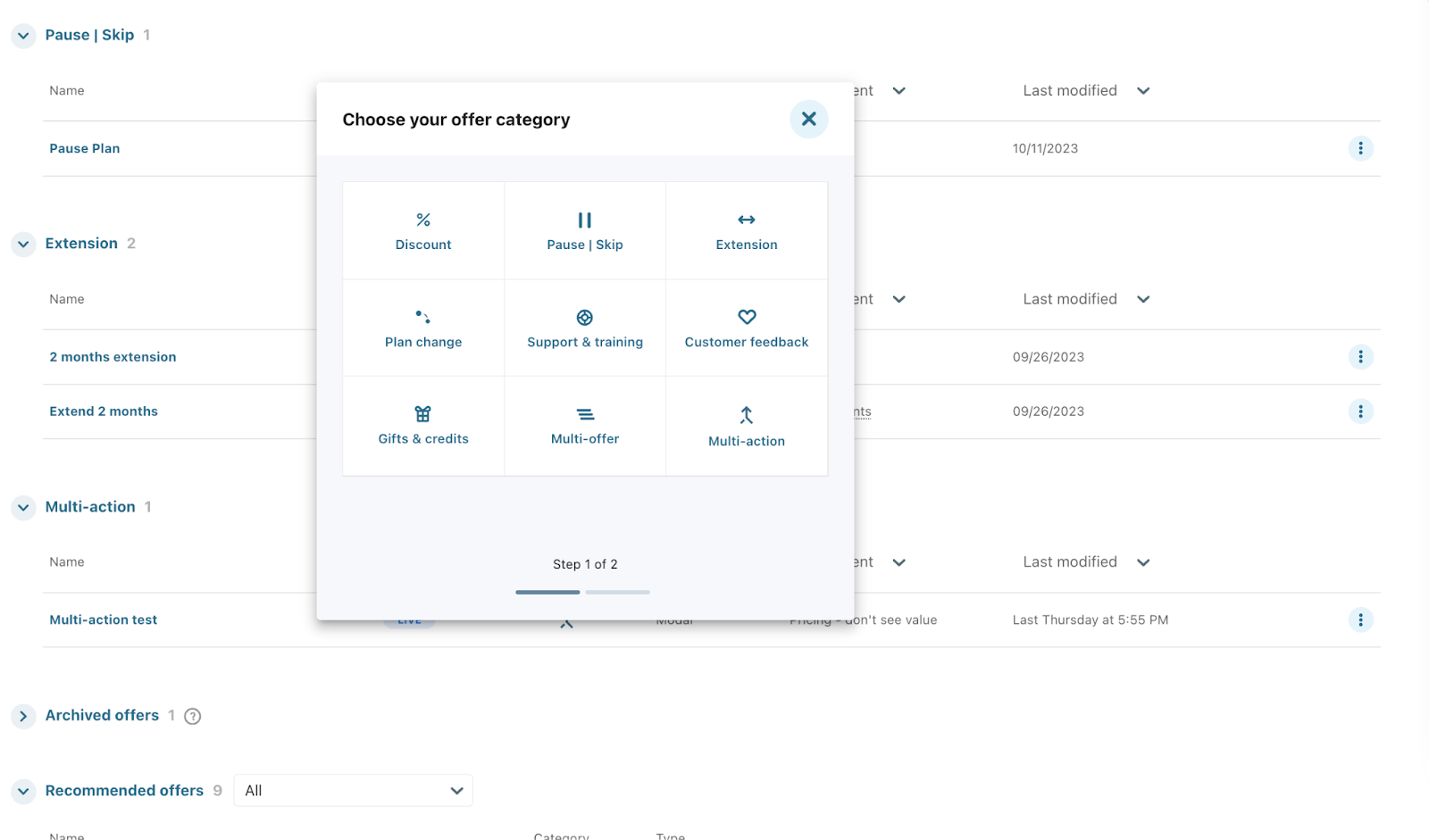Image resolution: width=1429 pixels, height=840 pixels.
Task: Pick the Extension offer category
Action: pyautogui.click(x=747, y=231)
